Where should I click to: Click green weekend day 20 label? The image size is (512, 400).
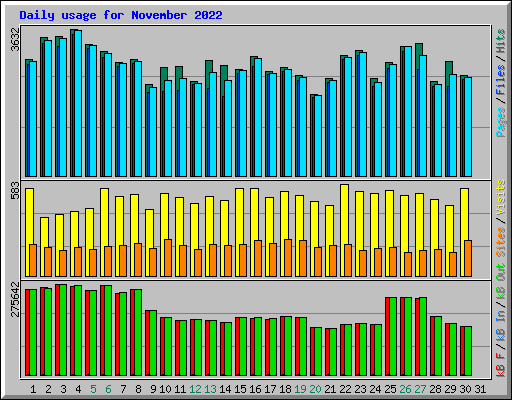tap(316, 389)
